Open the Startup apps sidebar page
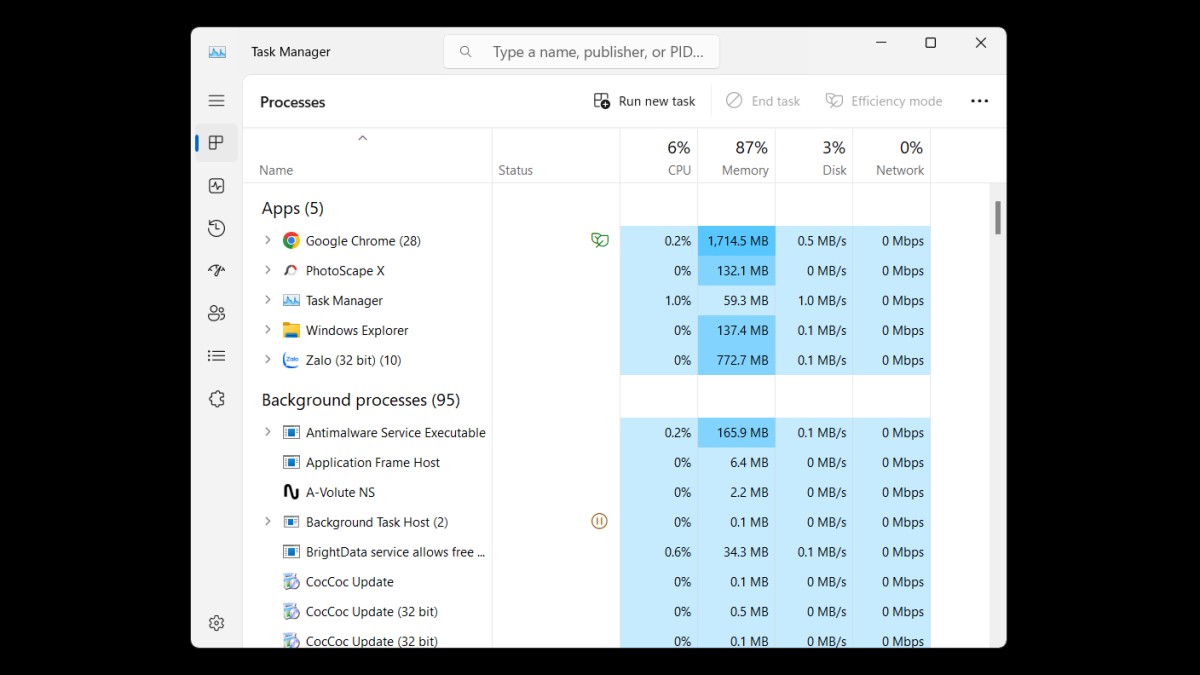Image resolution: width=1200 pixels, height=675 pixels. click(x=216, y=271)
